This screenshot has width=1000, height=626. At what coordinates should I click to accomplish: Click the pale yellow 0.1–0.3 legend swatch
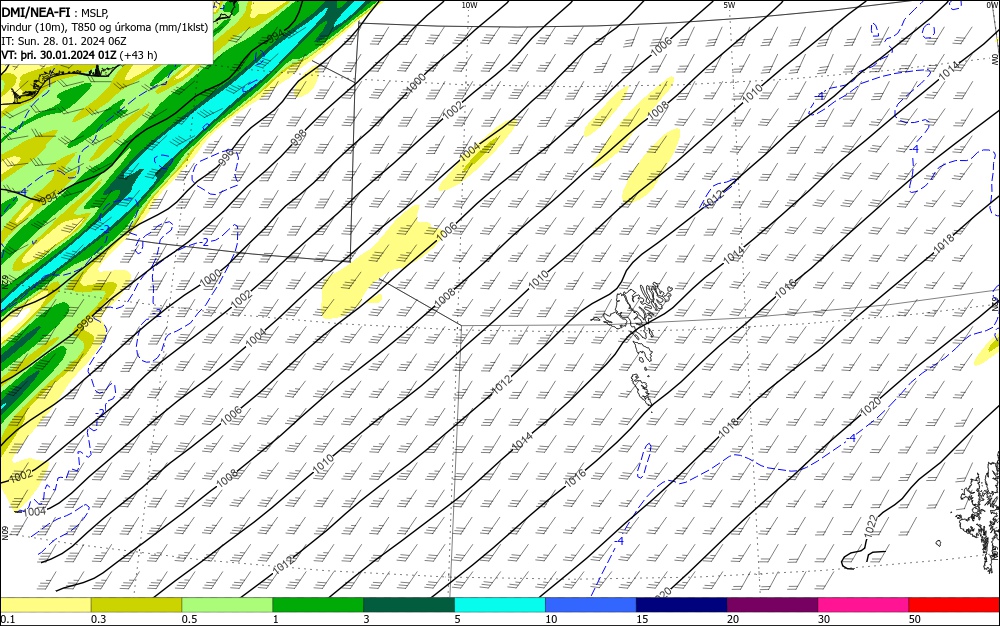45,605
